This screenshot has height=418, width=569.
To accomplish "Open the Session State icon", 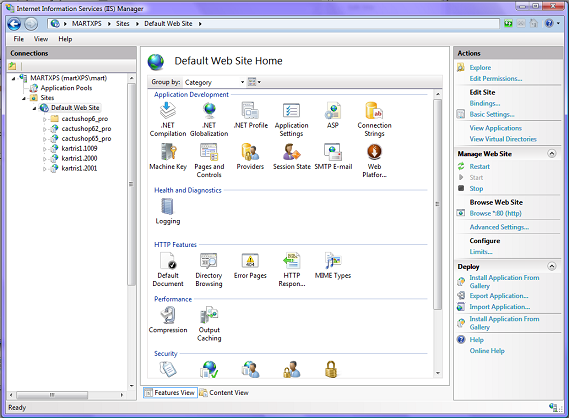I will (x=292, y=156).
